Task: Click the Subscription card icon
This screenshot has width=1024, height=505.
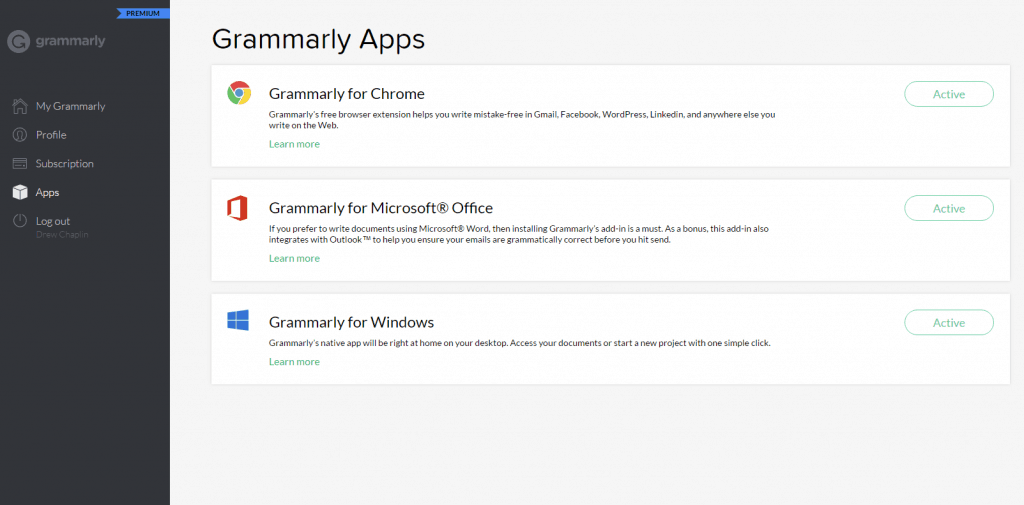Action: [20, 163]
